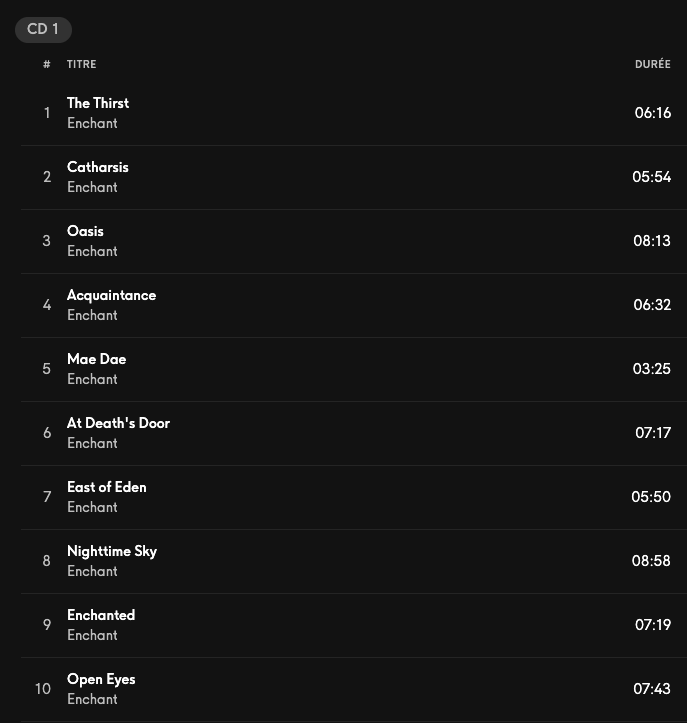The width and height of the screenshot is (687, 723).
Task: Click track number 10 beside Open Eyes
Action: (43, 689)
